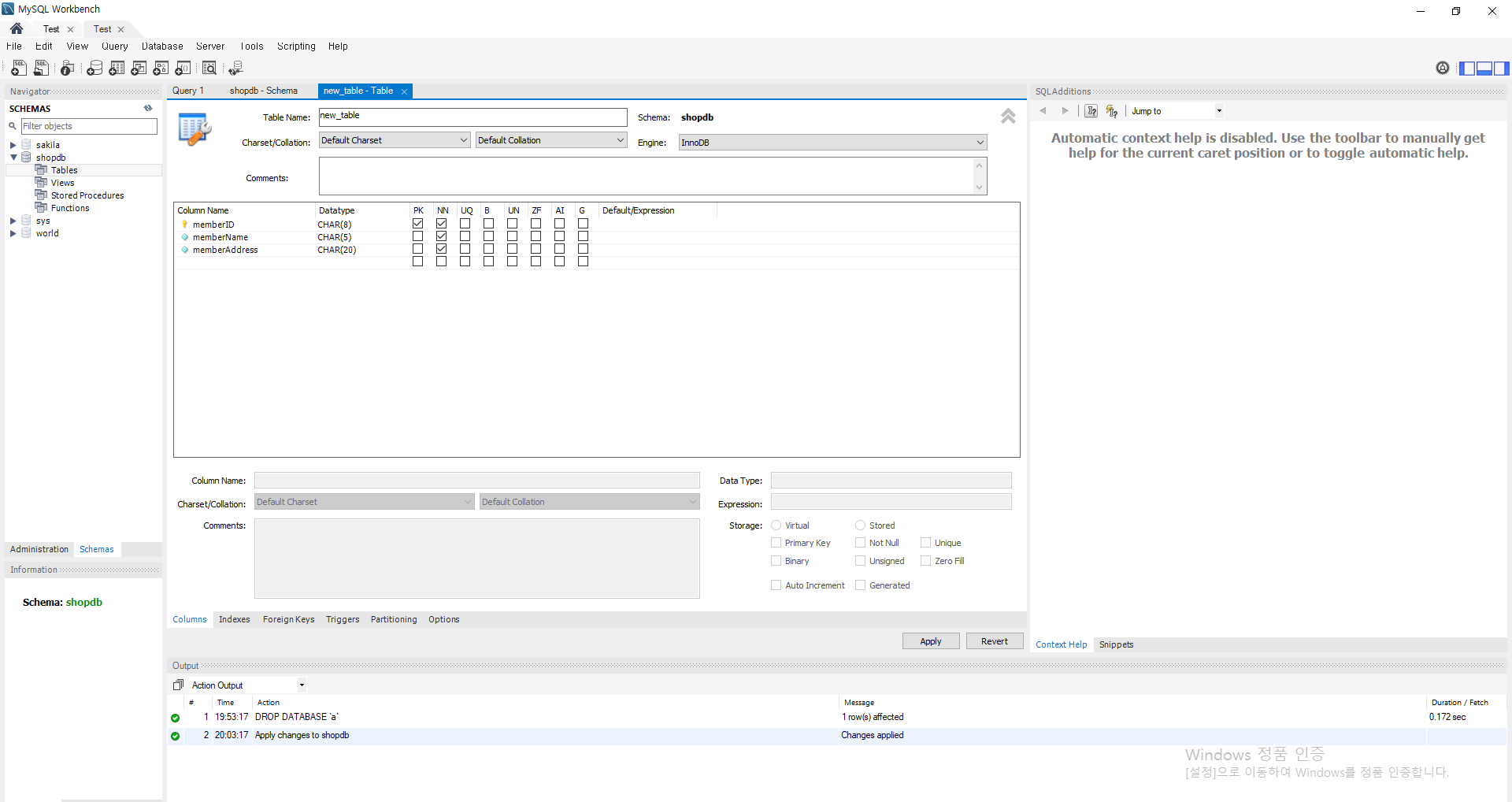
Task: Open the Scripting menu
Action: point(296,46)
